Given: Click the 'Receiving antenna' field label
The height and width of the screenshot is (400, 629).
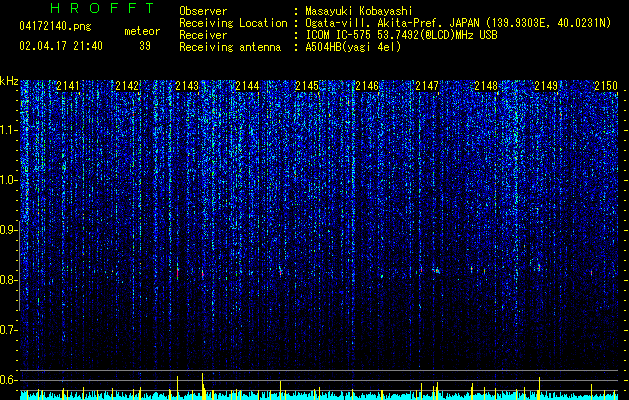Looking at the screenshot, I should tap(230, 47).
